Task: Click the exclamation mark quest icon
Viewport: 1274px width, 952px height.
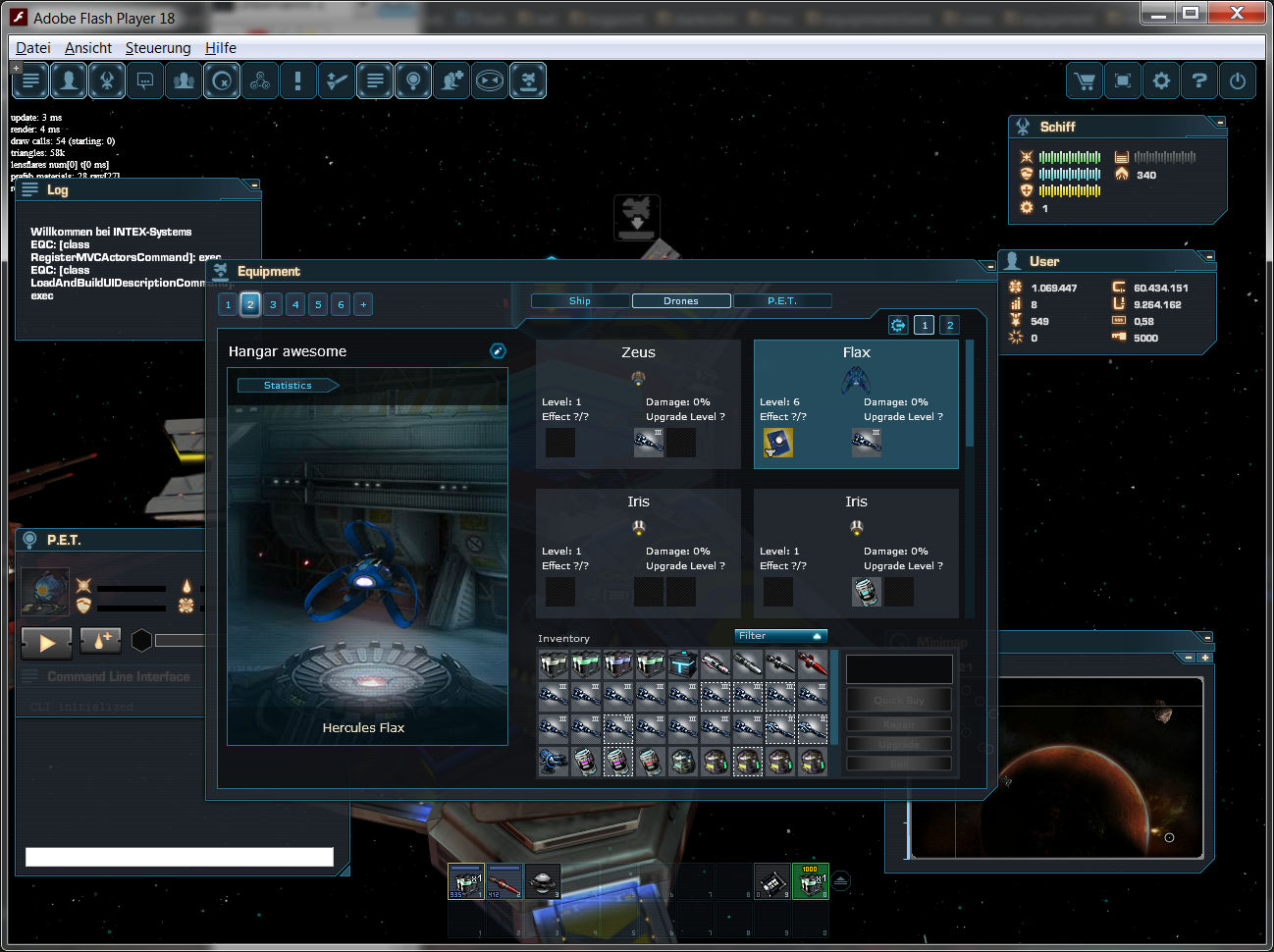Action: [297, 81]
